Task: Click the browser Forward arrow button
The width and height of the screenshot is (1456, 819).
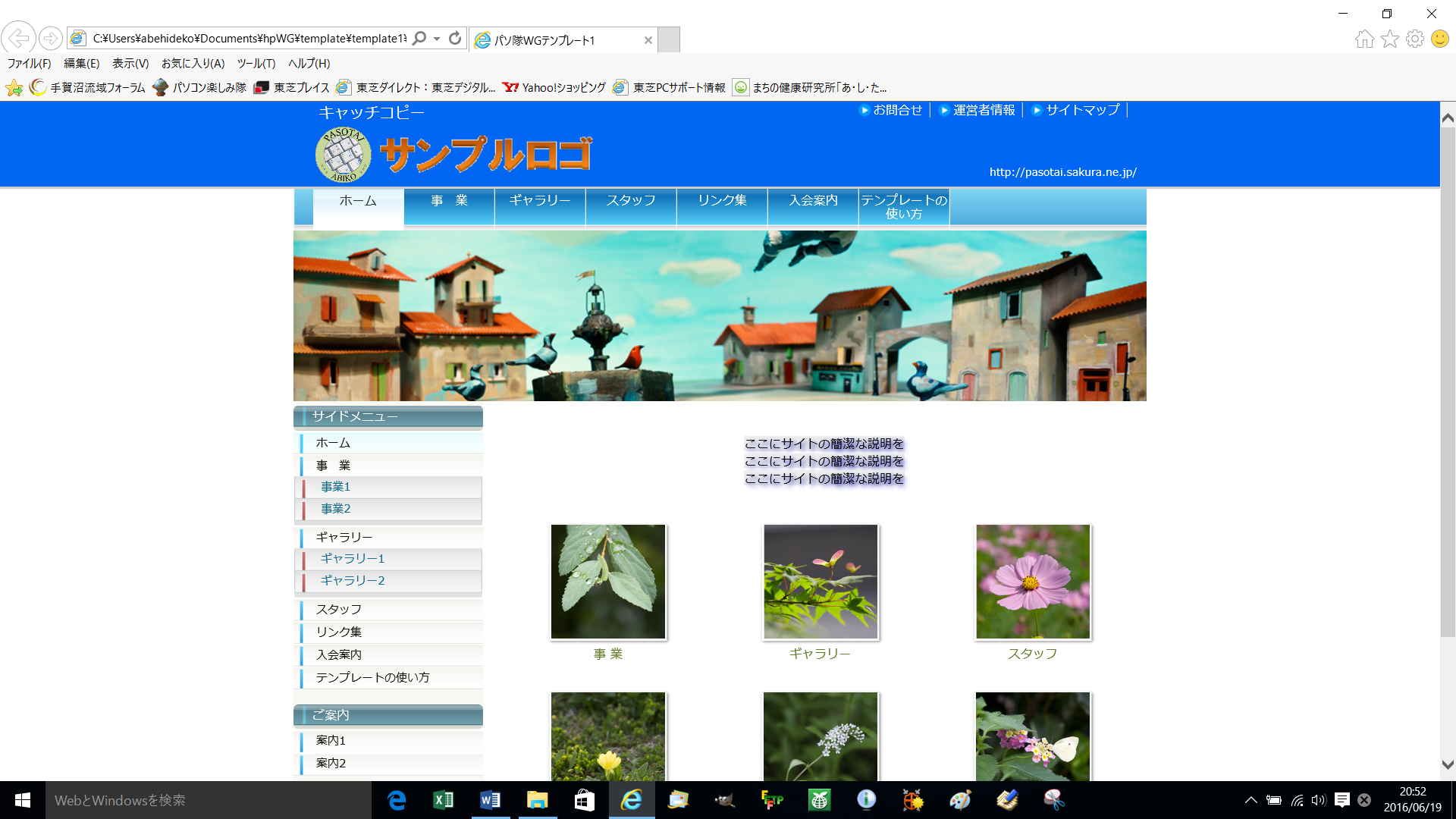Action: (51, 38)
